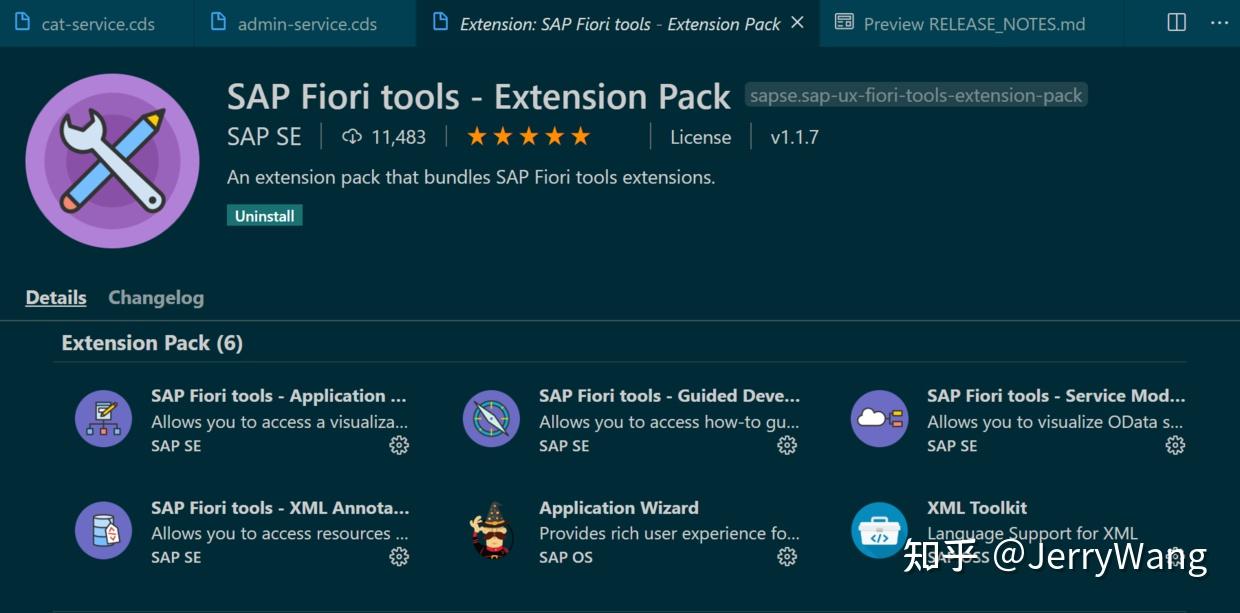Open SAP Fiori tools - Service Modeler extension

point(1056,396)
